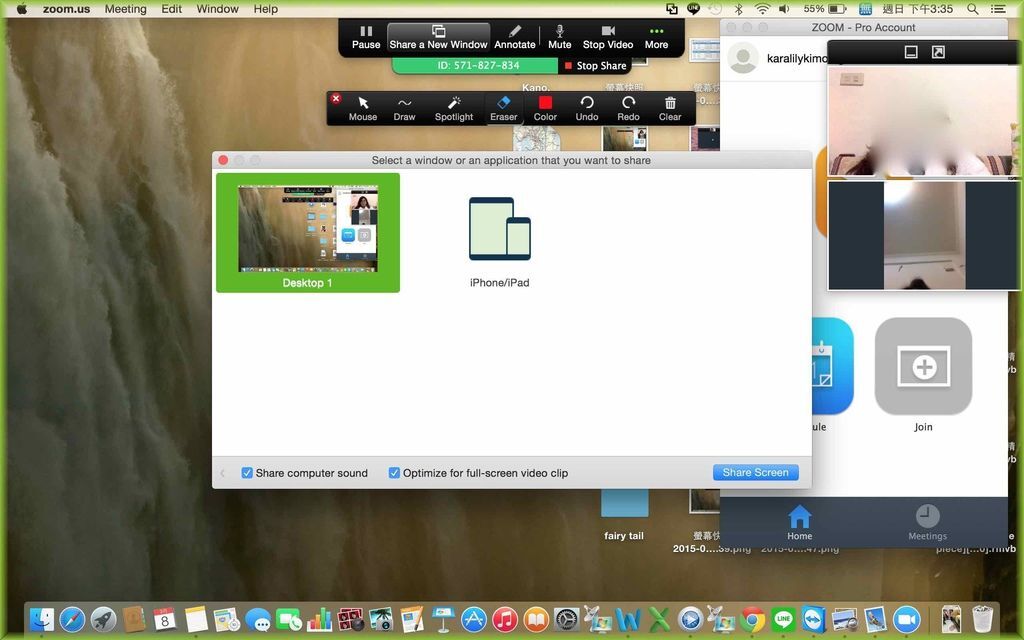Open the Zoom app icon in dock

click(906, 619)
